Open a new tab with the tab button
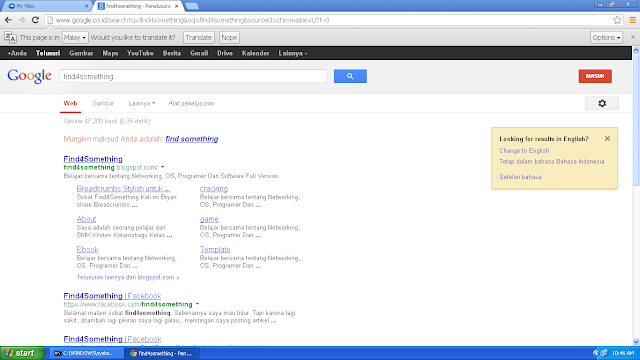 point(192,6)
